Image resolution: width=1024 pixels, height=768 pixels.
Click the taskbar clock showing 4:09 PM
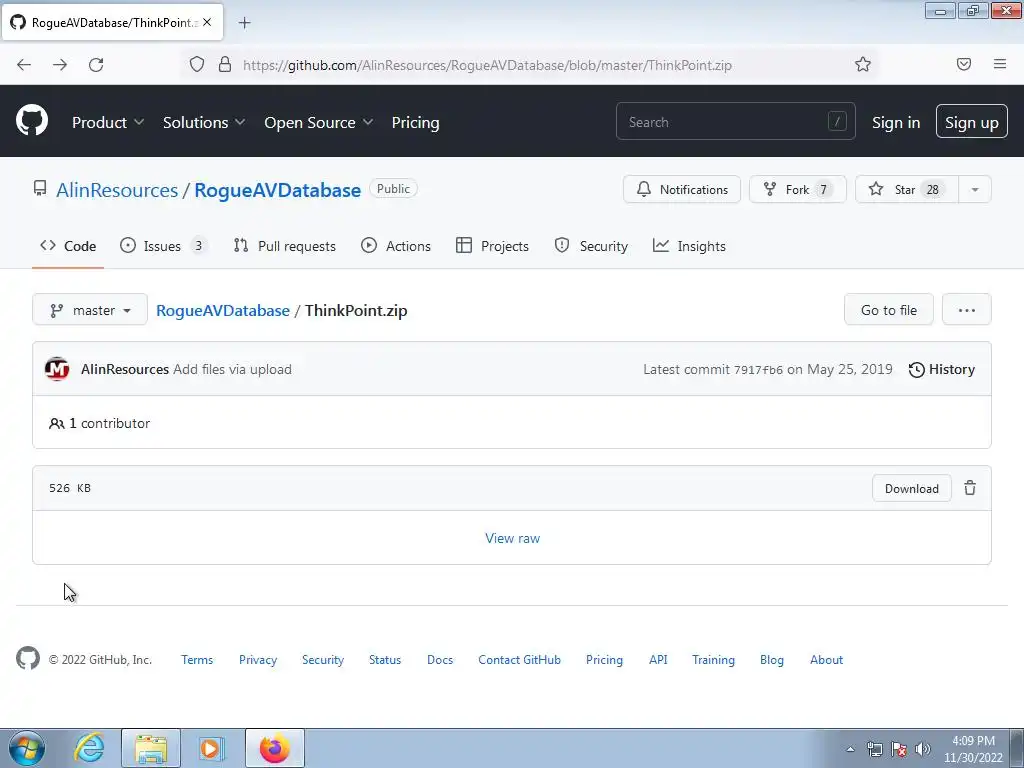point(973,749)
